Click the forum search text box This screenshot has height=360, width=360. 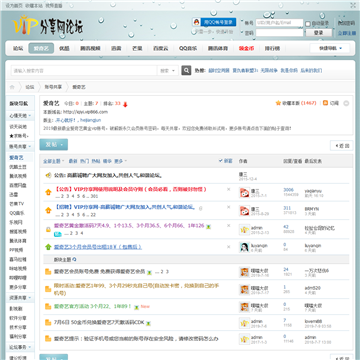[84, 71]
